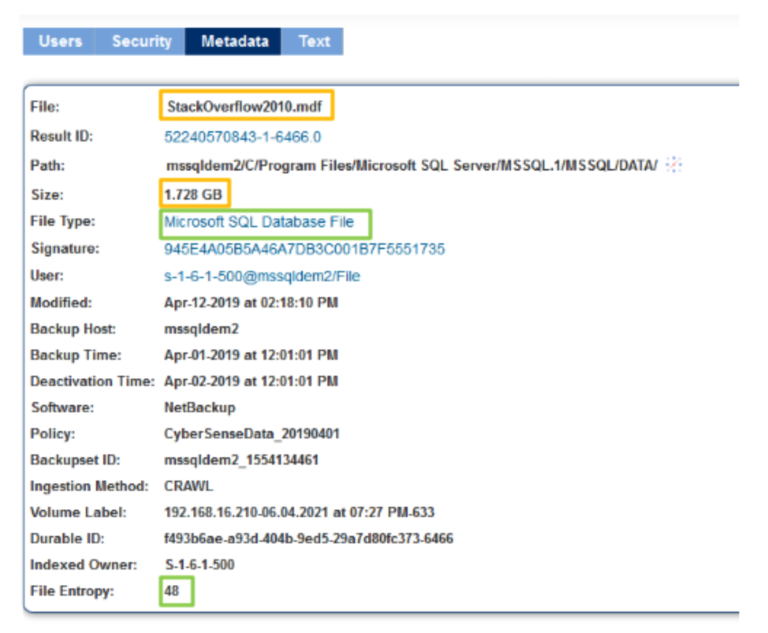Select the Modified date Apr-12-2019 value
The width and height of the screenshot is (768, 633).
[251, 302]
